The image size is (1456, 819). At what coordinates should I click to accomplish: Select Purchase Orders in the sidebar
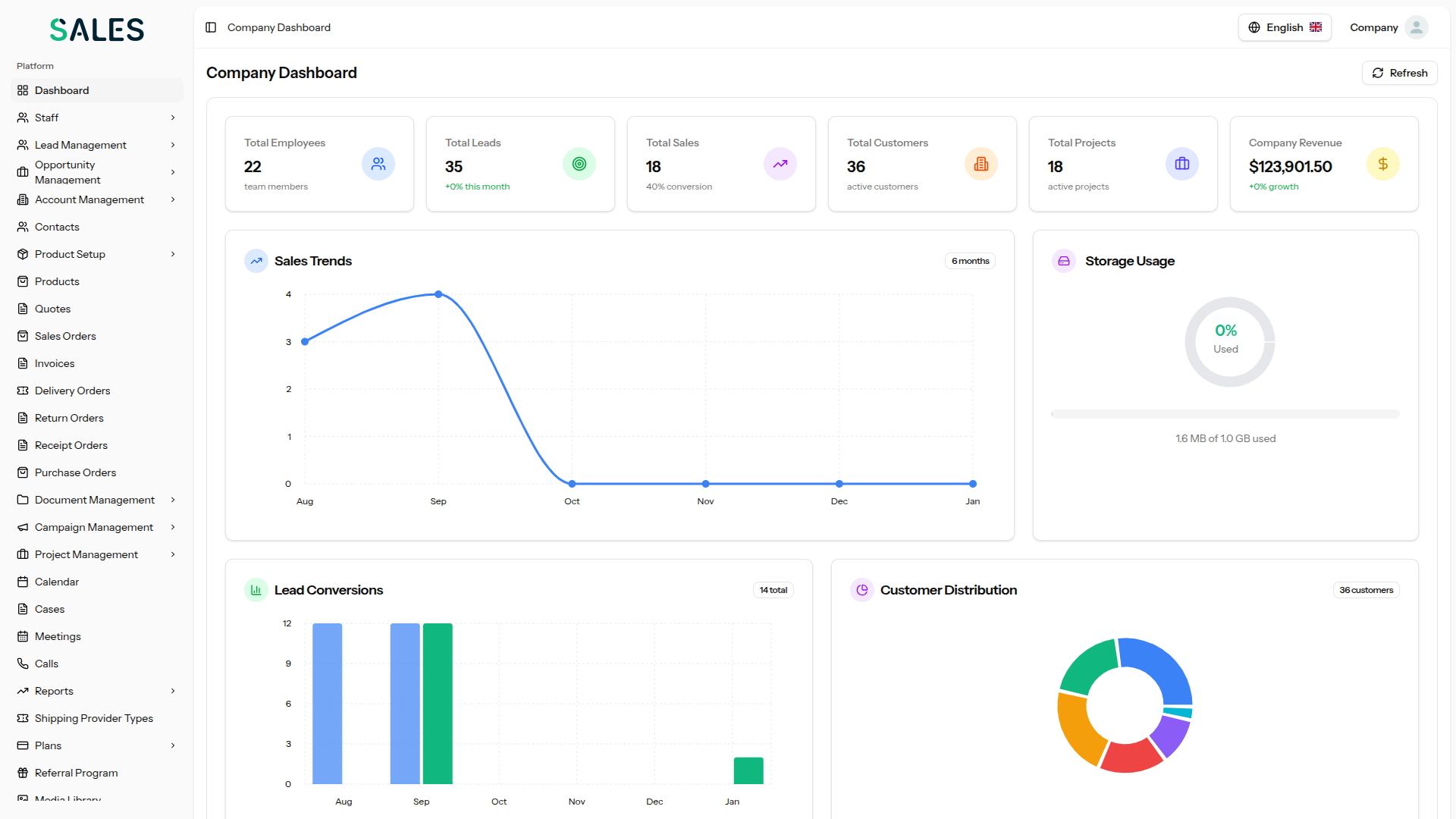(75, 472)
